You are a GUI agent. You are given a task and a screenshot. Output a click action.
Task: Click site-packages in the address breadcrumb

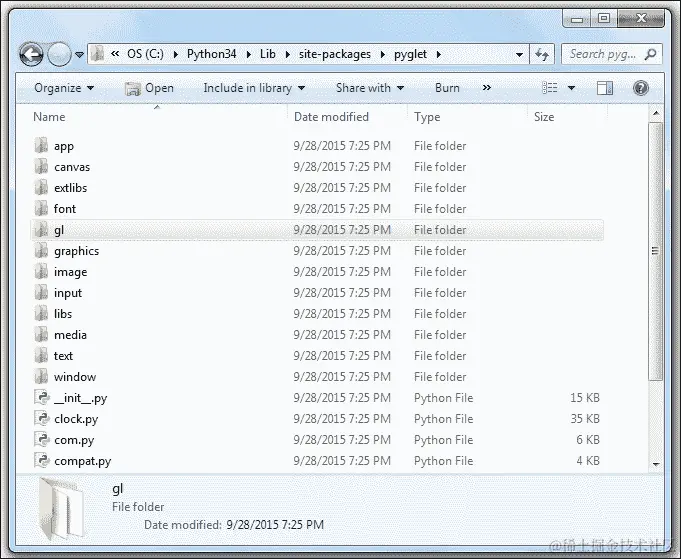tap(335, 54)
